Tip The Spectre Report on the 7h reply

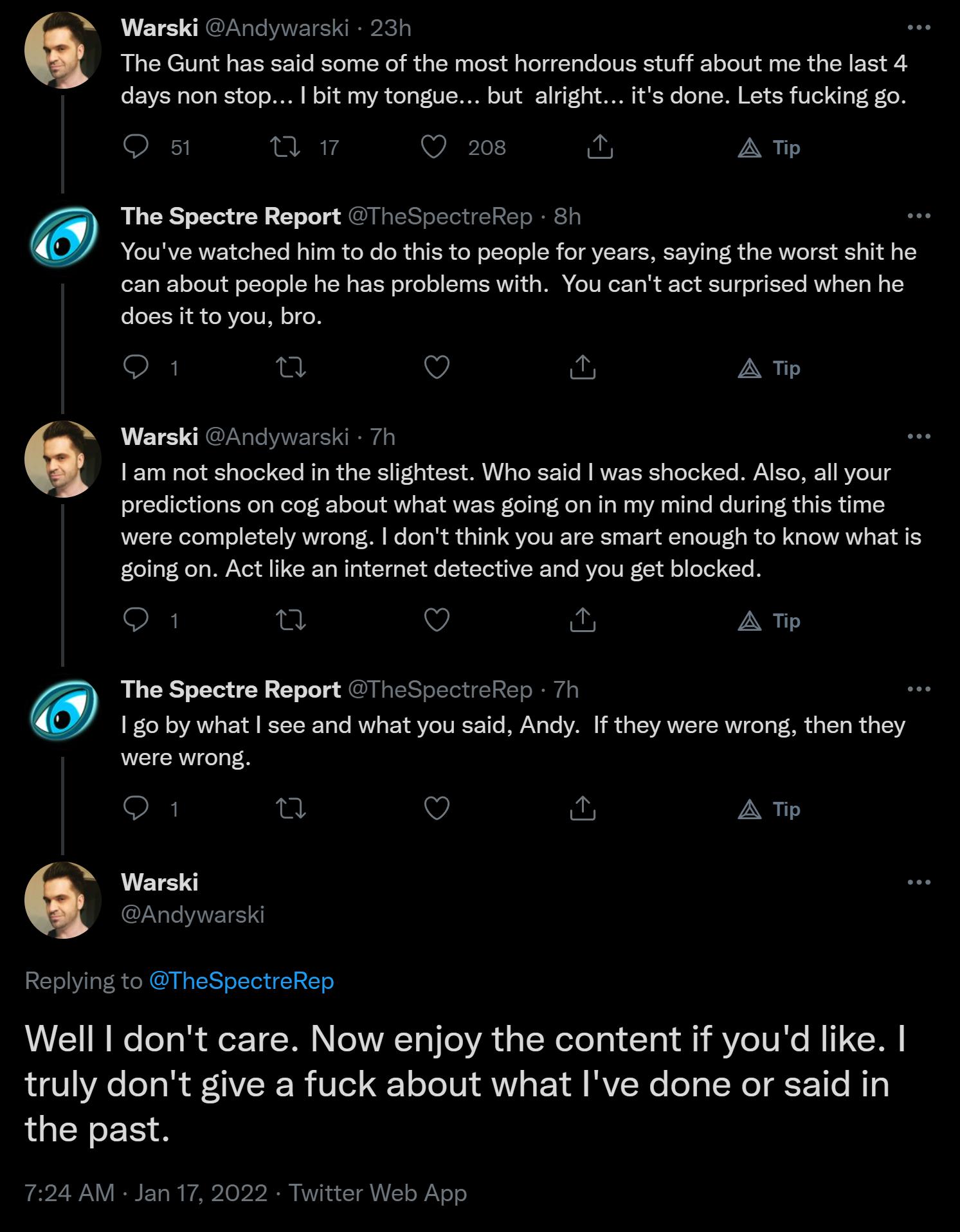click(769, 809)
